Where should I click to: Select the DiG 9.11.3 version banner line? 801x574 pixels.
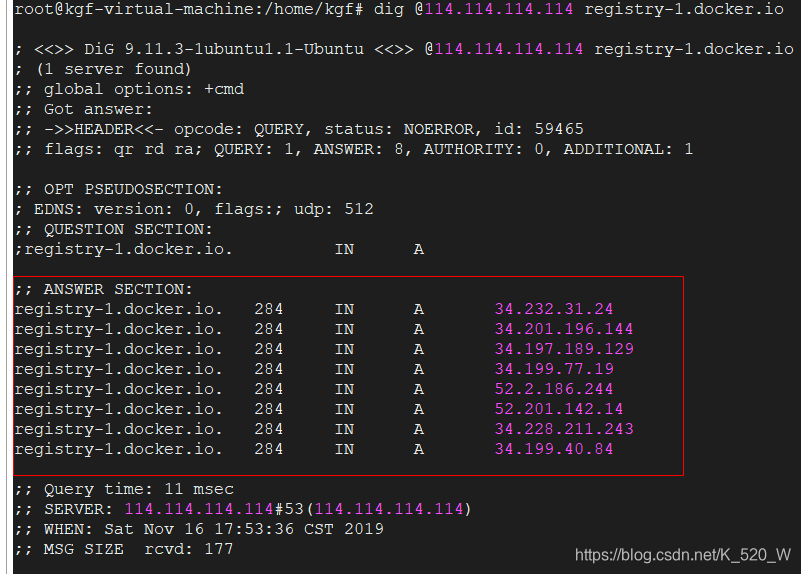[x=404, y=49]
